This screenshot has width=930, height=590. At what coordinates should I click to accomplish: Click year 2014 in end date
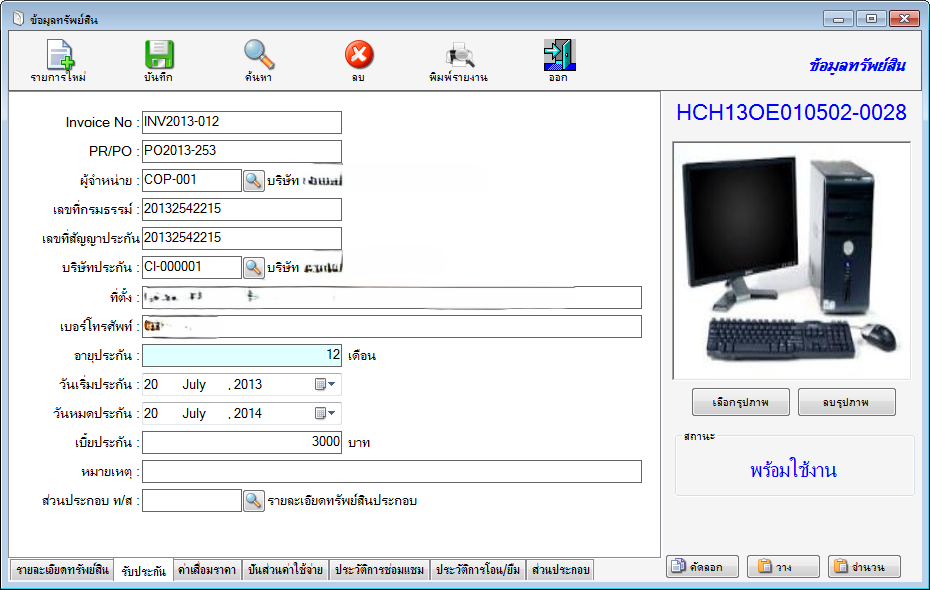click(248, 413)
